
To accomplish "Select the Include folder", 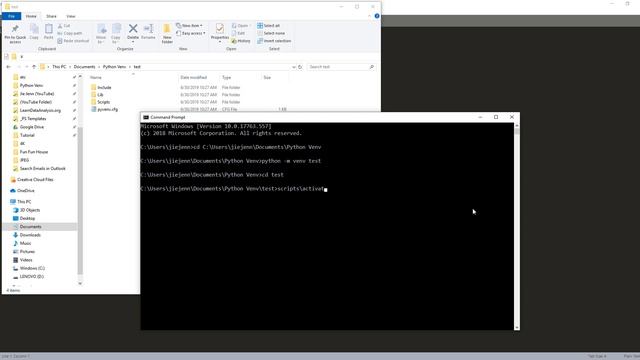I will [104, 87].
